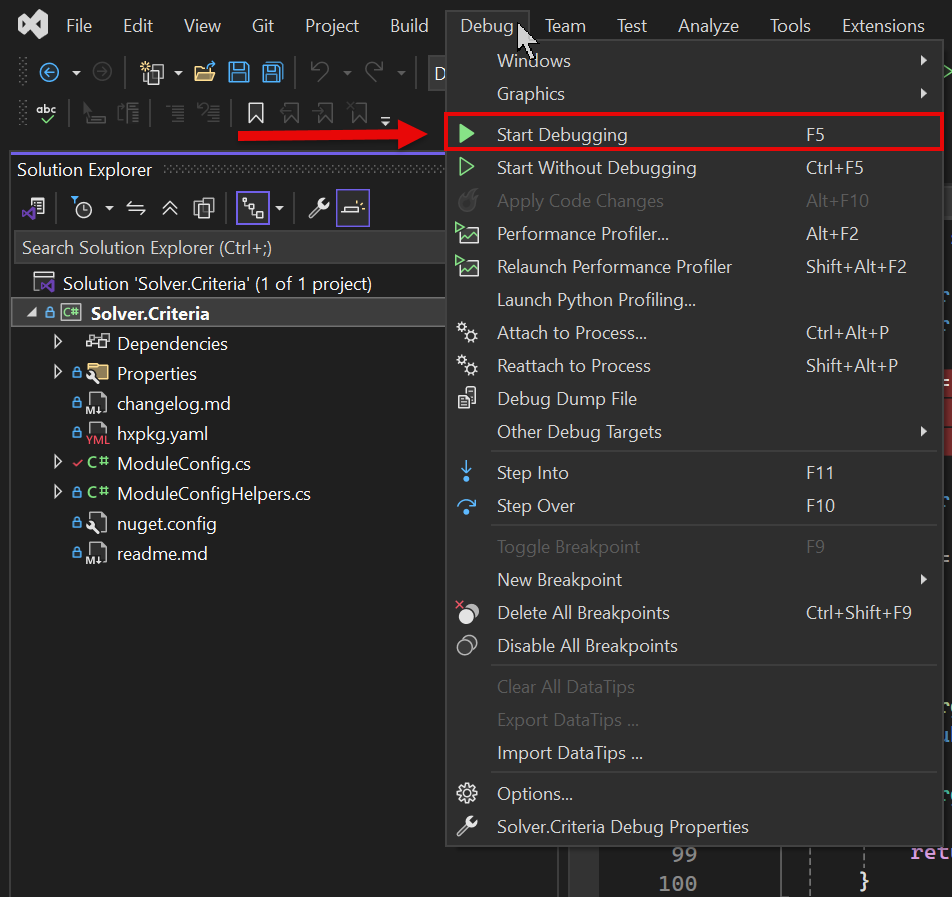Click the Visual Studio logo icon

click(33, 25)
